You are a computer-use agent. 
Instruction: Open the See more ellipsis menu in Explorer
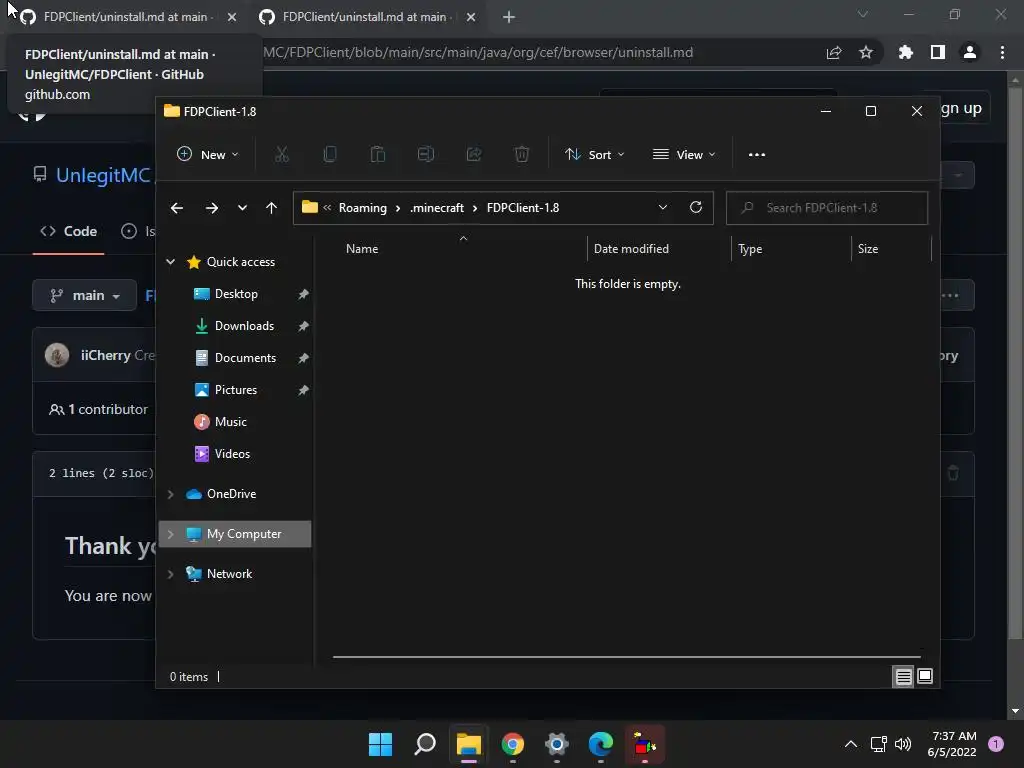click(757, 155)
